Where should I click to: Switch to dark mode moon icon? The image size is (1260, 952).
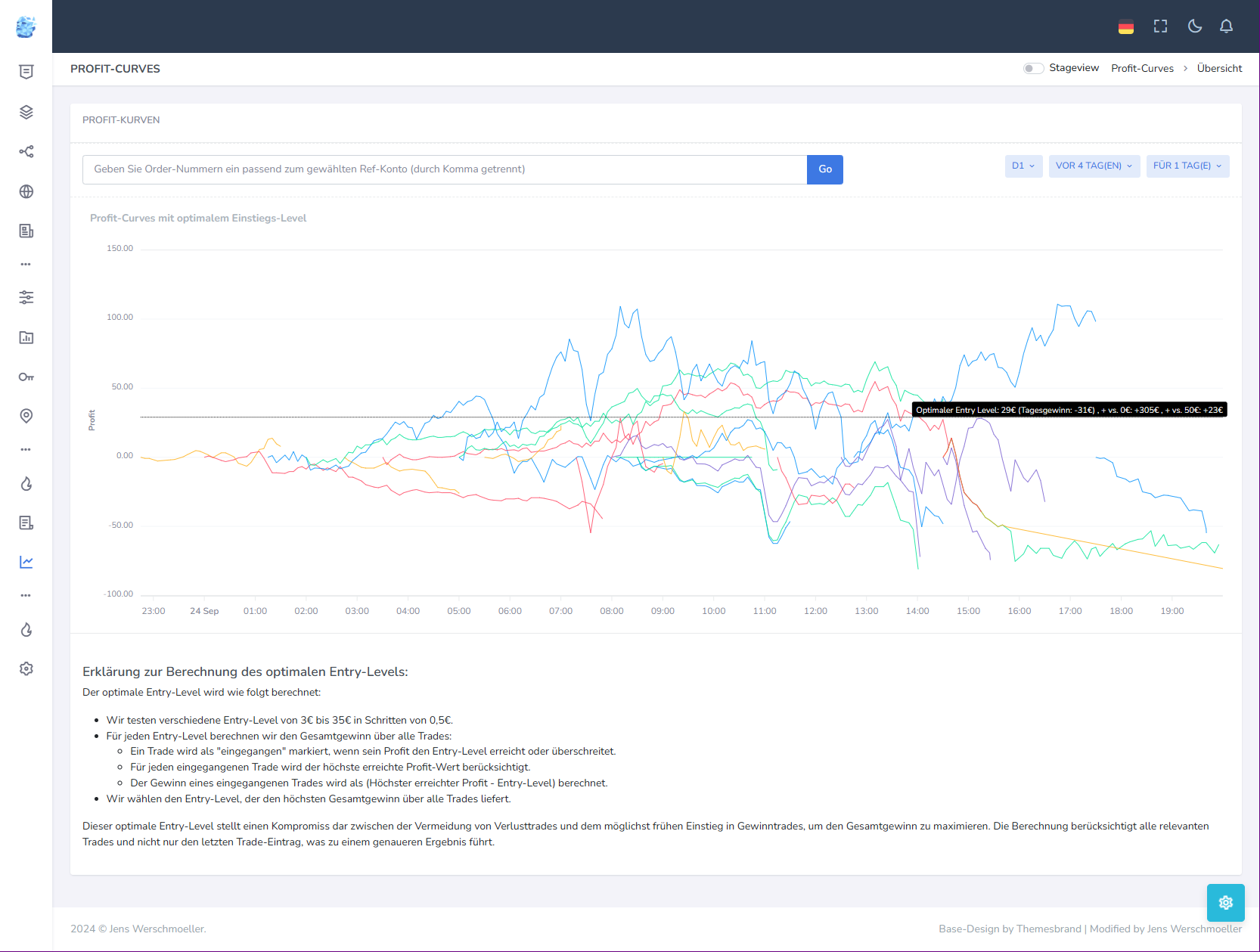1195,26
